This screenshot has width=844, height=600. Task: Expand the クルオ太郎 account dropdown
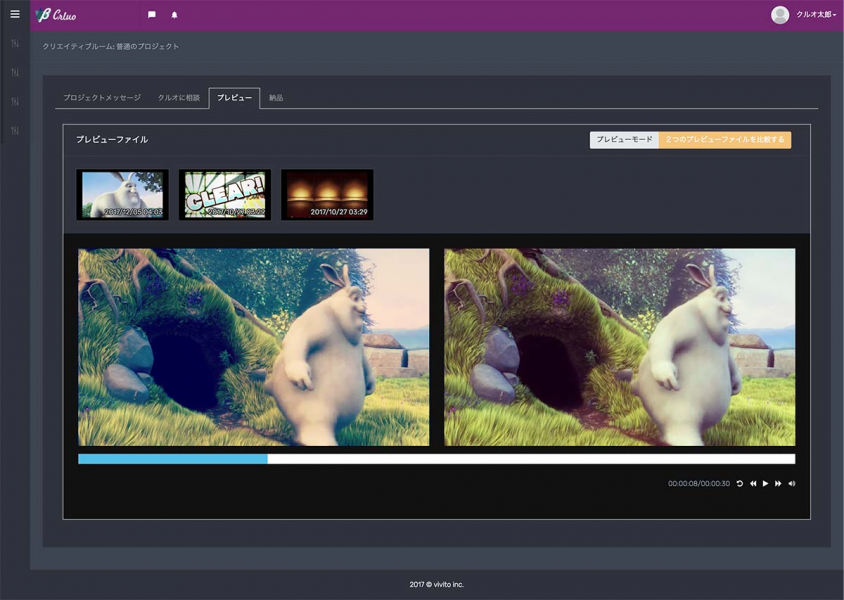click(816, 15)
